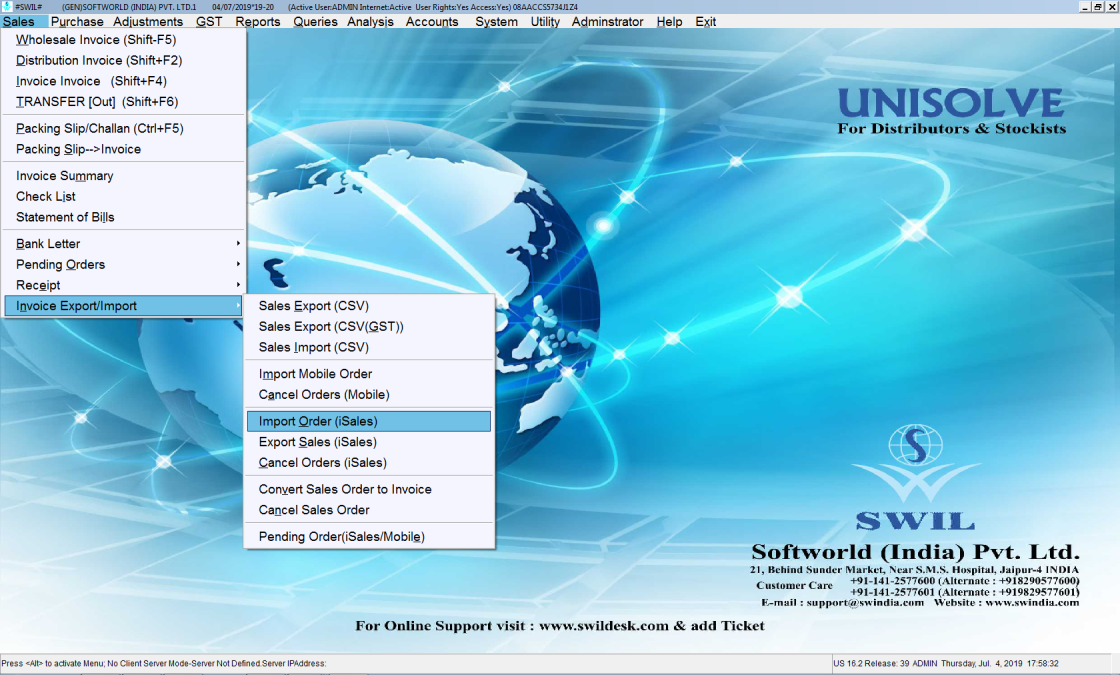
Task: Open Invoice Summary
Action: tap(124, 176)
